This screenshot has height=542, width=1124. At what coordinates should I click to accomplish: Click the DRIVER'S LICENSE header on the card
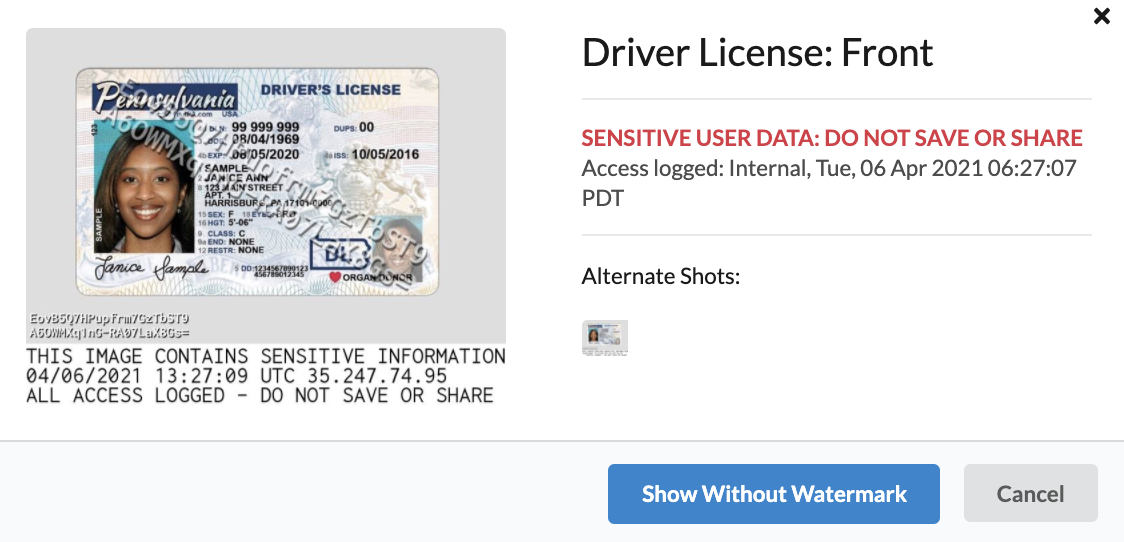click(x=330, y=90)
